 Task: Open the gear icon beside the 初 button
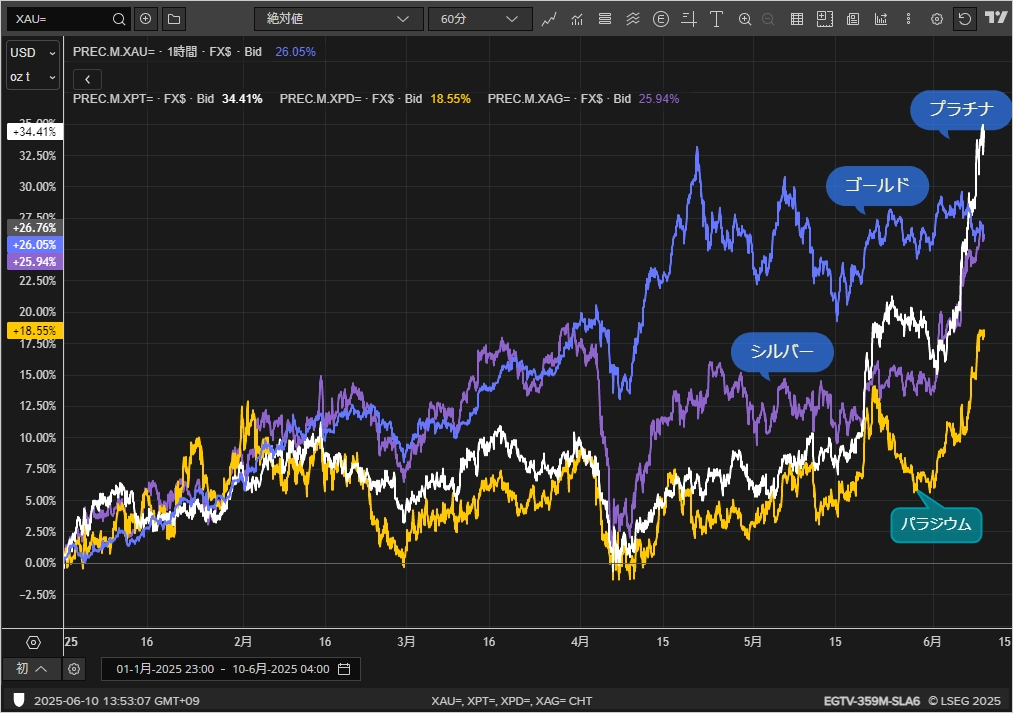pyautogui.click(x=74, y=669)
